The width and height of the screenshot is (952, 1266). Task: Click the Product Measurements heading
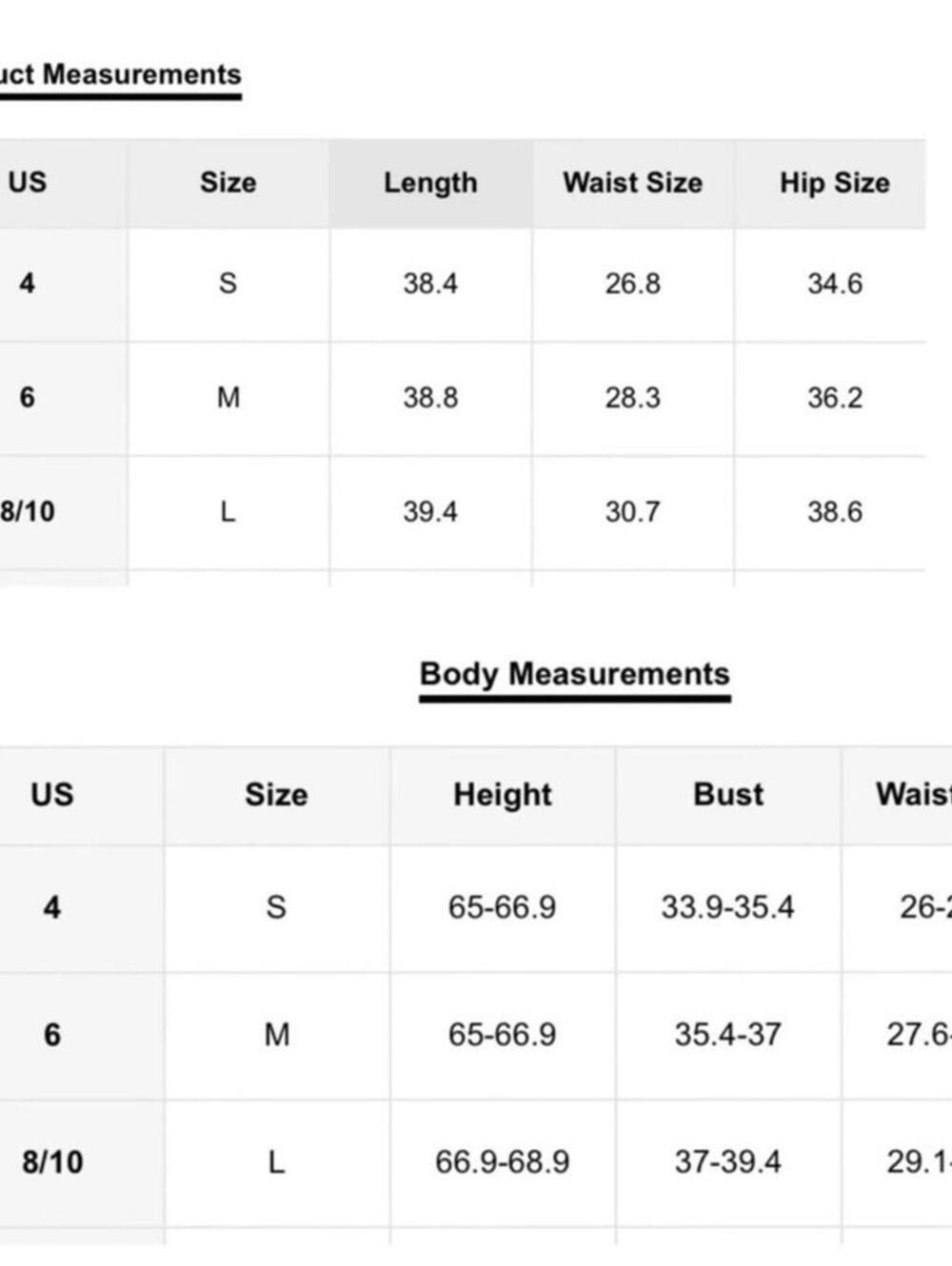[x=119, y=75]
